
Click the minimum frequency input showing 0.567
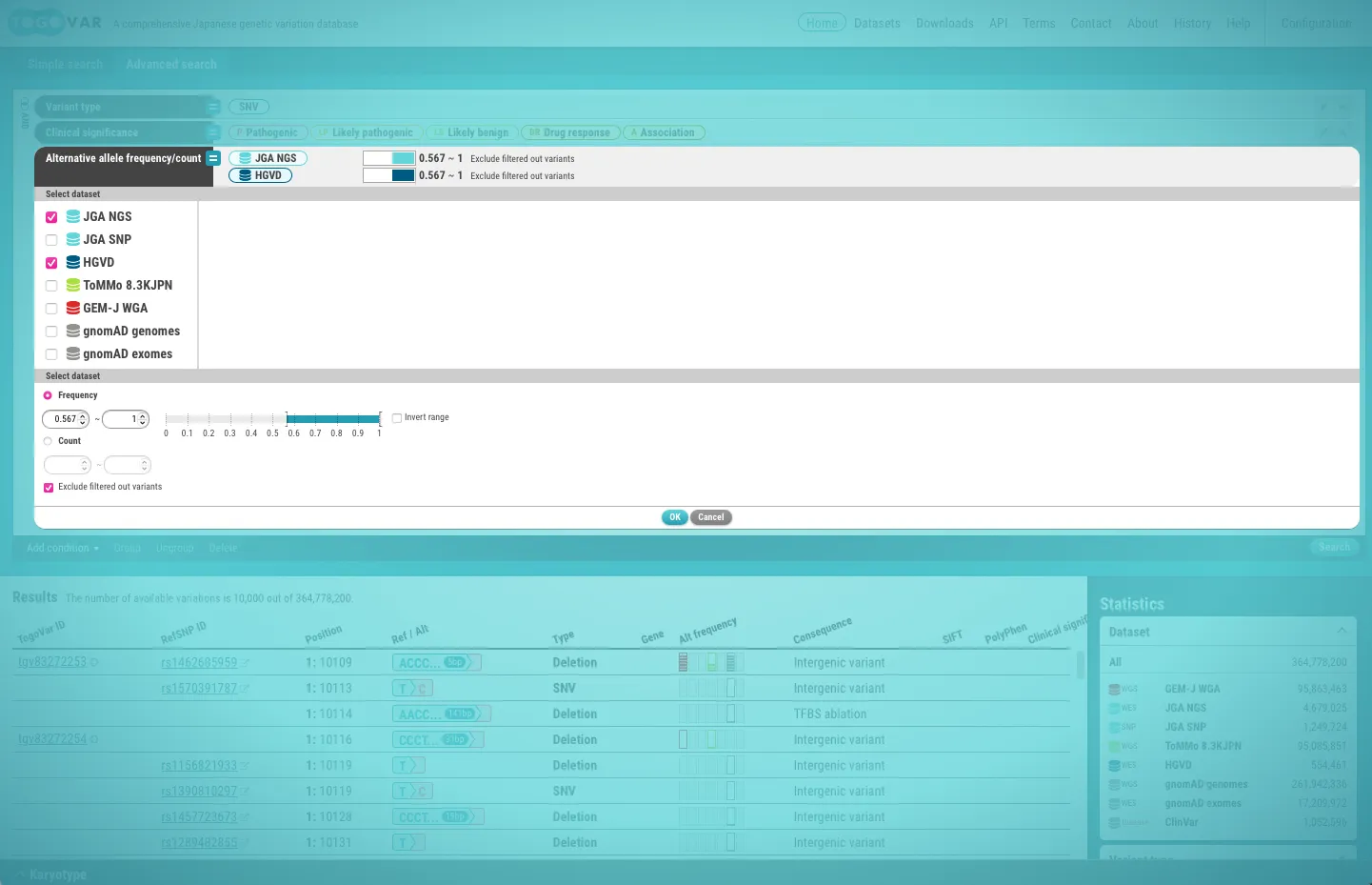point(66,419)
